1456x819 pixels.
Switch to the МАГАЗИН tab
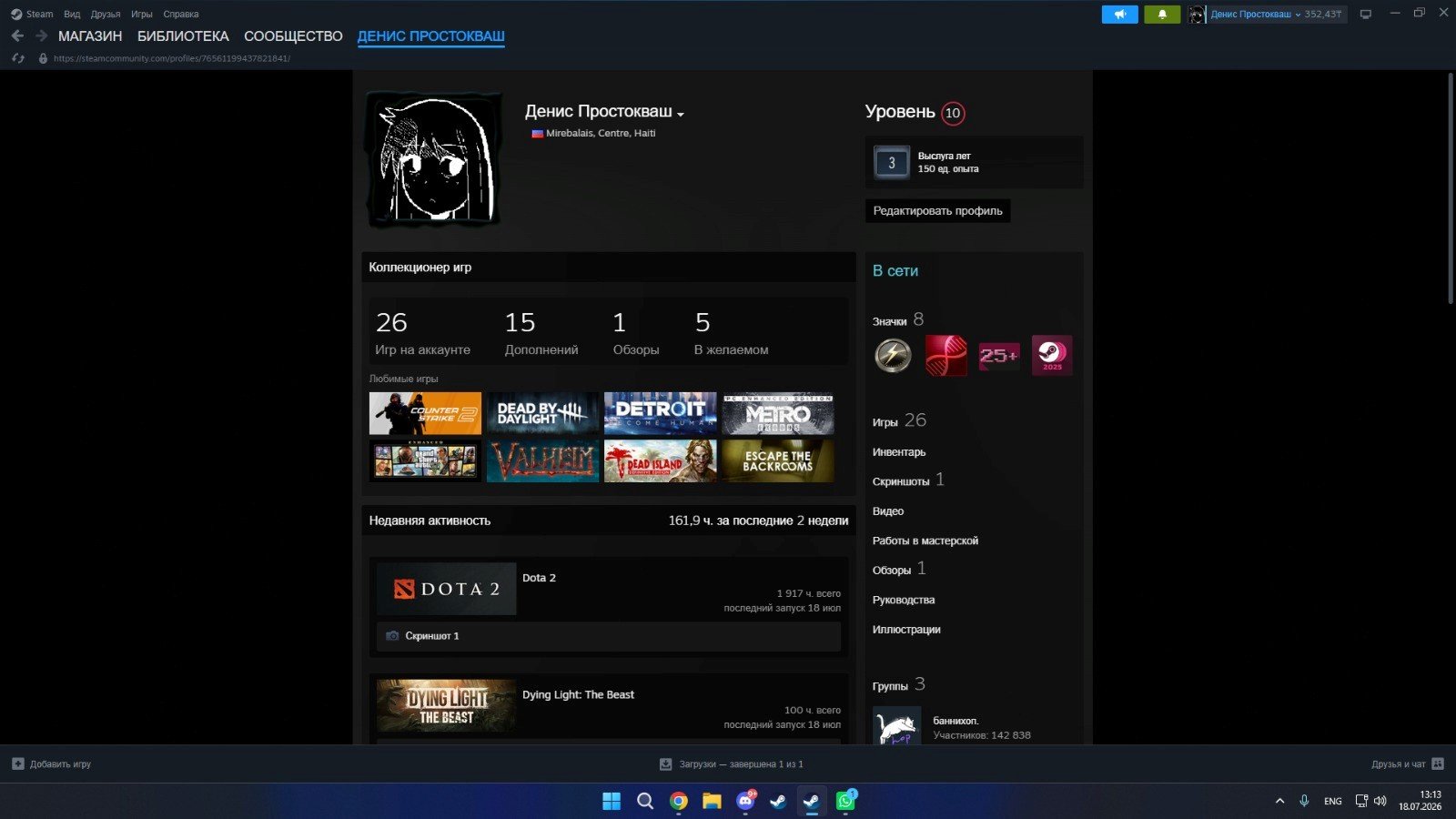click(90, 36)
